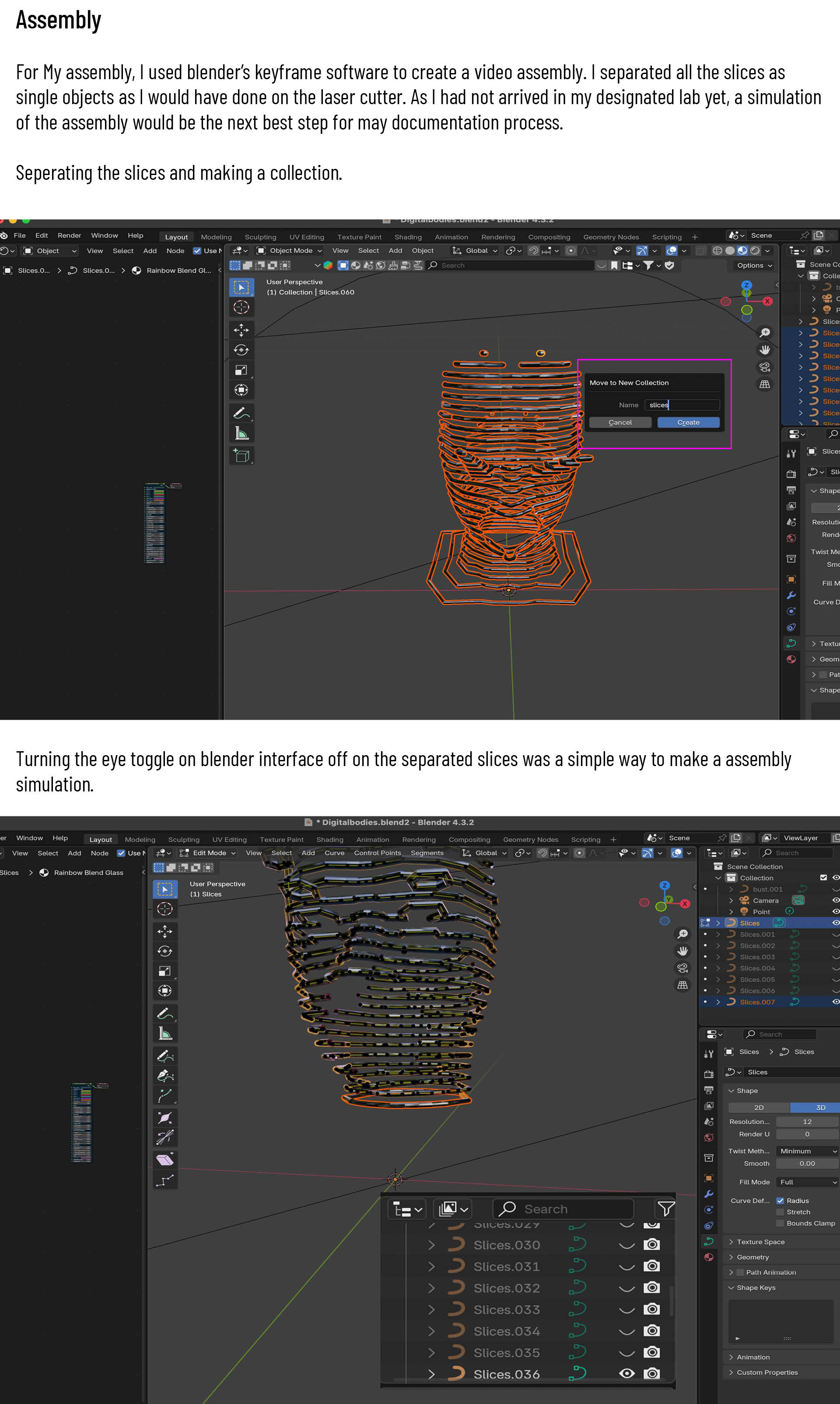Click the Create button in collection dialog
Image resolution: width=840 pixels, height=1404 pixels.
coord(688,422)
